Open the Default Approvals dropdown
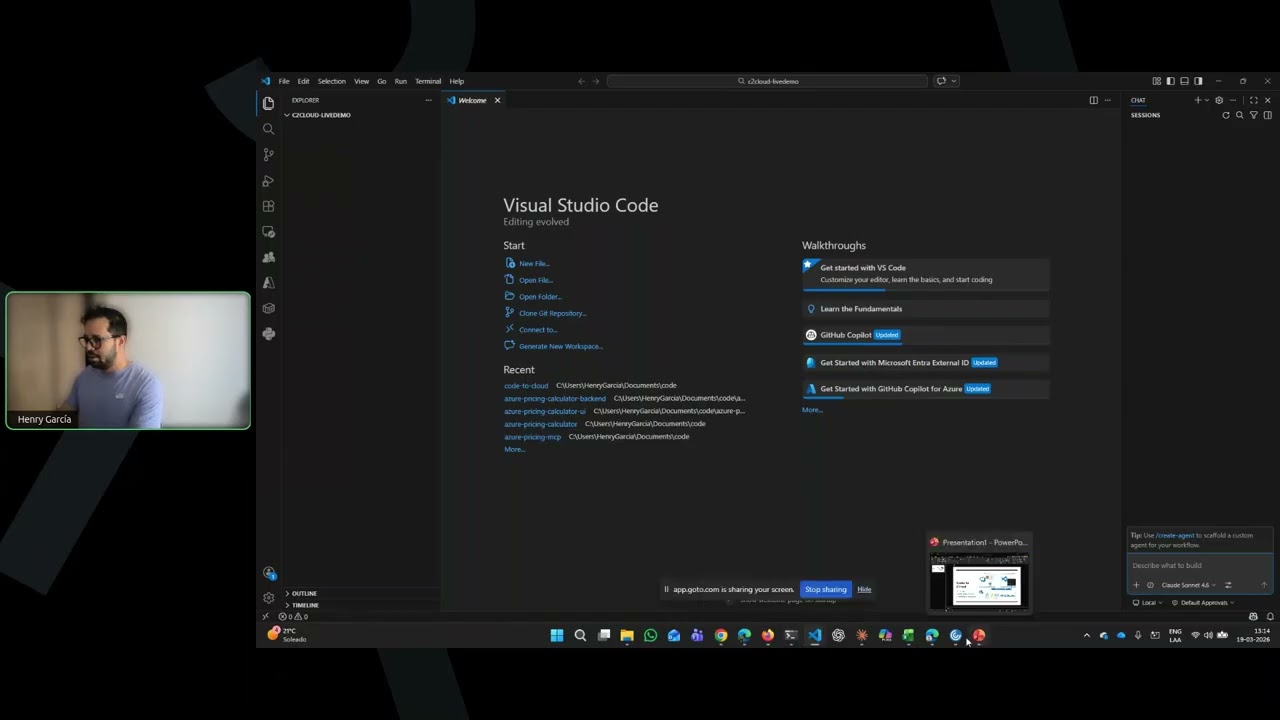This screenshot has height=720, width=1280. [1203, 603]
